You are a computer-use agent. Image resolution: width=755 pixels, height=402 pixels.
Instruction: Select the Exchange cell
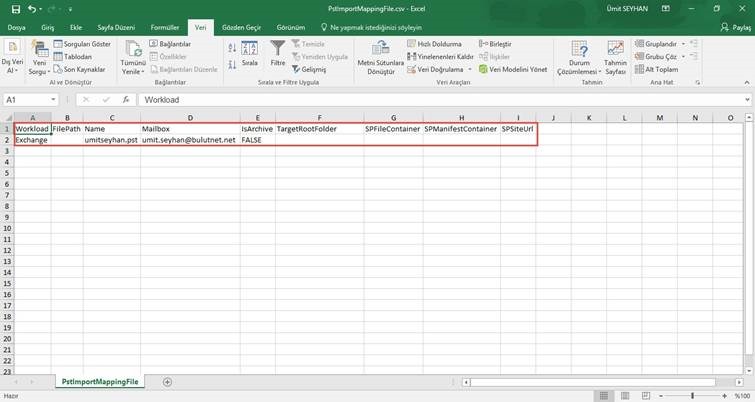click(x=32, y=140)
